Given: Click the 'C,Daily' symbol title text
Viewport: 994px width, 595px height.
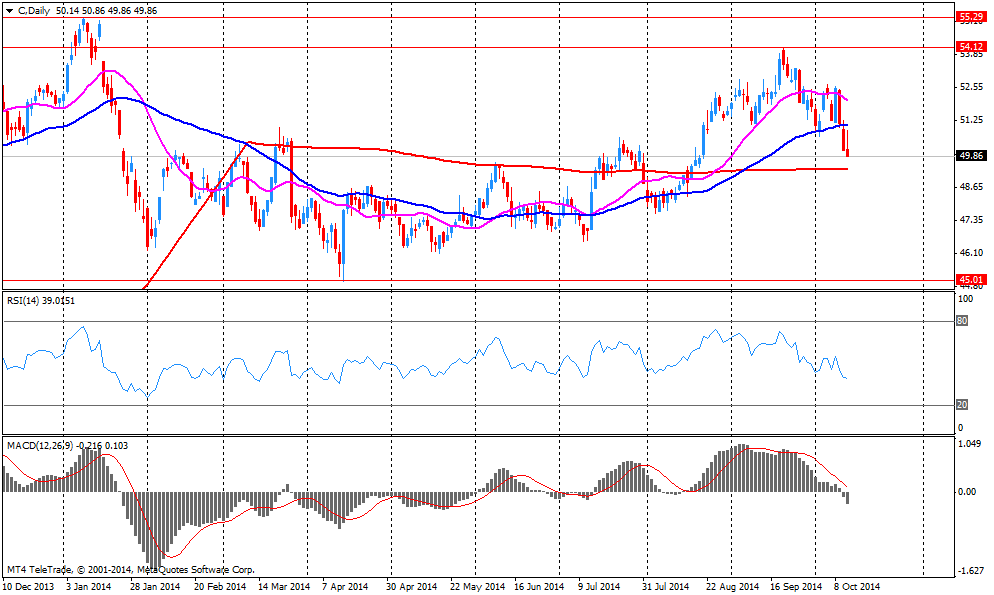Looking at the screenshot, I should [x=34, y=11].
